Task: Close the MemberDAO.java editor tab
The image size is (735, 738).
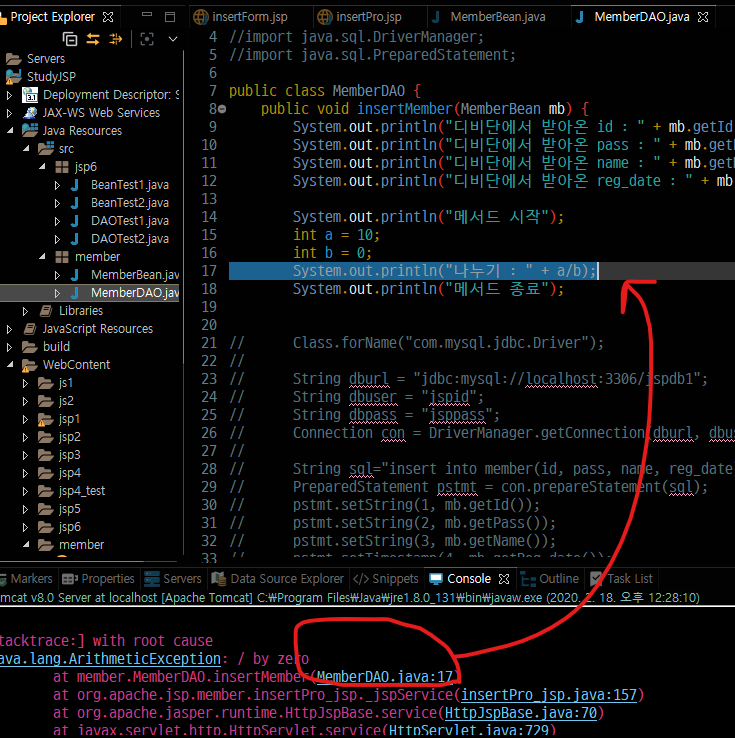Action: coord(703,17)
